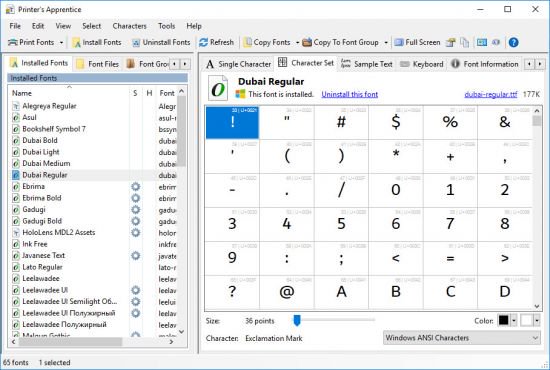This screenshot has height=370, width=550.
Task: Select the @ character cell
Action: tap(287, 292)
